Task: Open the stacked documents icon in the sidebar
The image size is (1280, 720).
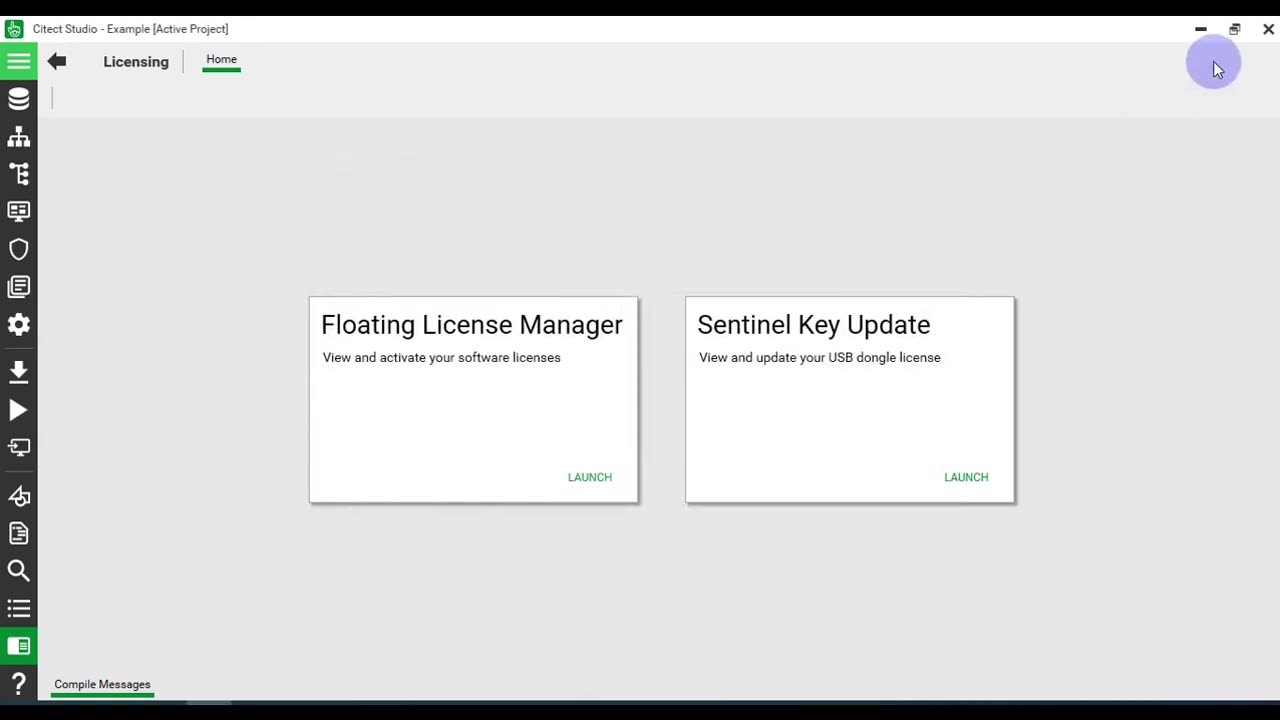Action: [18, 287]
